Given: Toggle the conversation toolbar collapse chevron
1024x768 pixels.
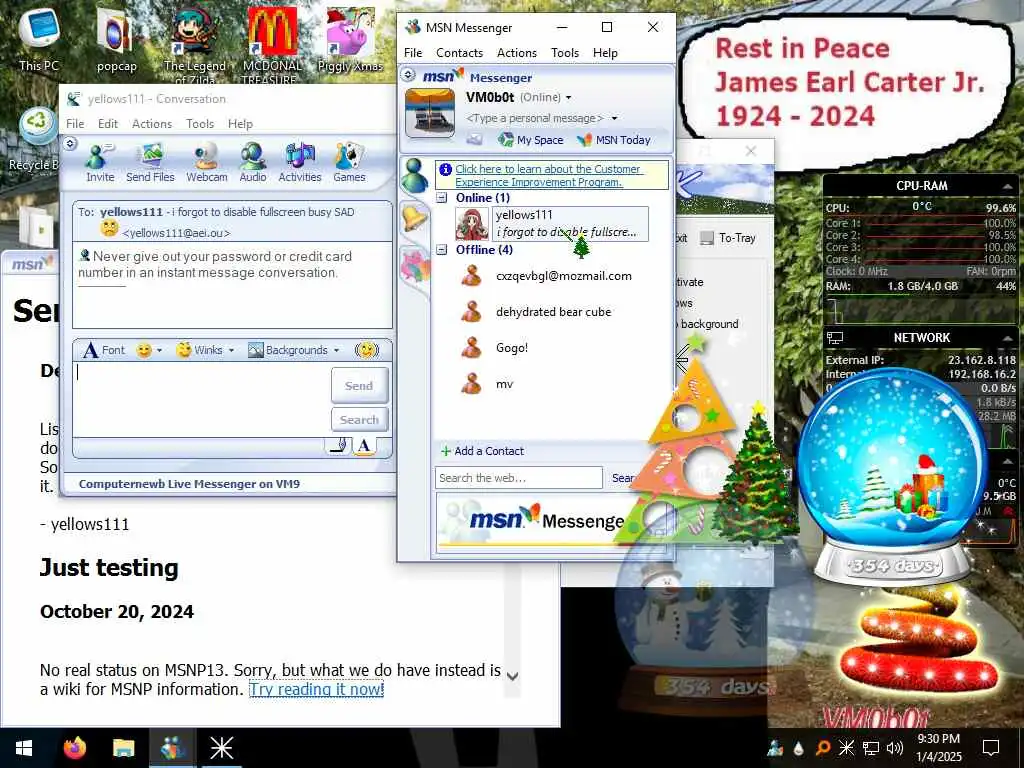Looking at the screenshot, I should coord(70,143).
